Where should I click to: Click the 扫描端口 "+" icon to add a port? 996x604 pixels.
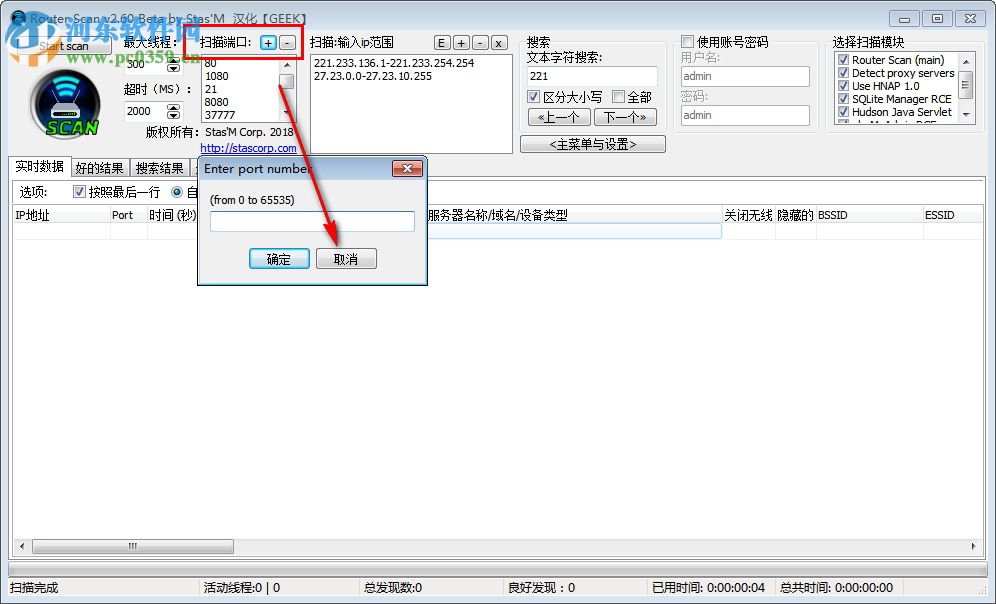click(x=268, y=42)
